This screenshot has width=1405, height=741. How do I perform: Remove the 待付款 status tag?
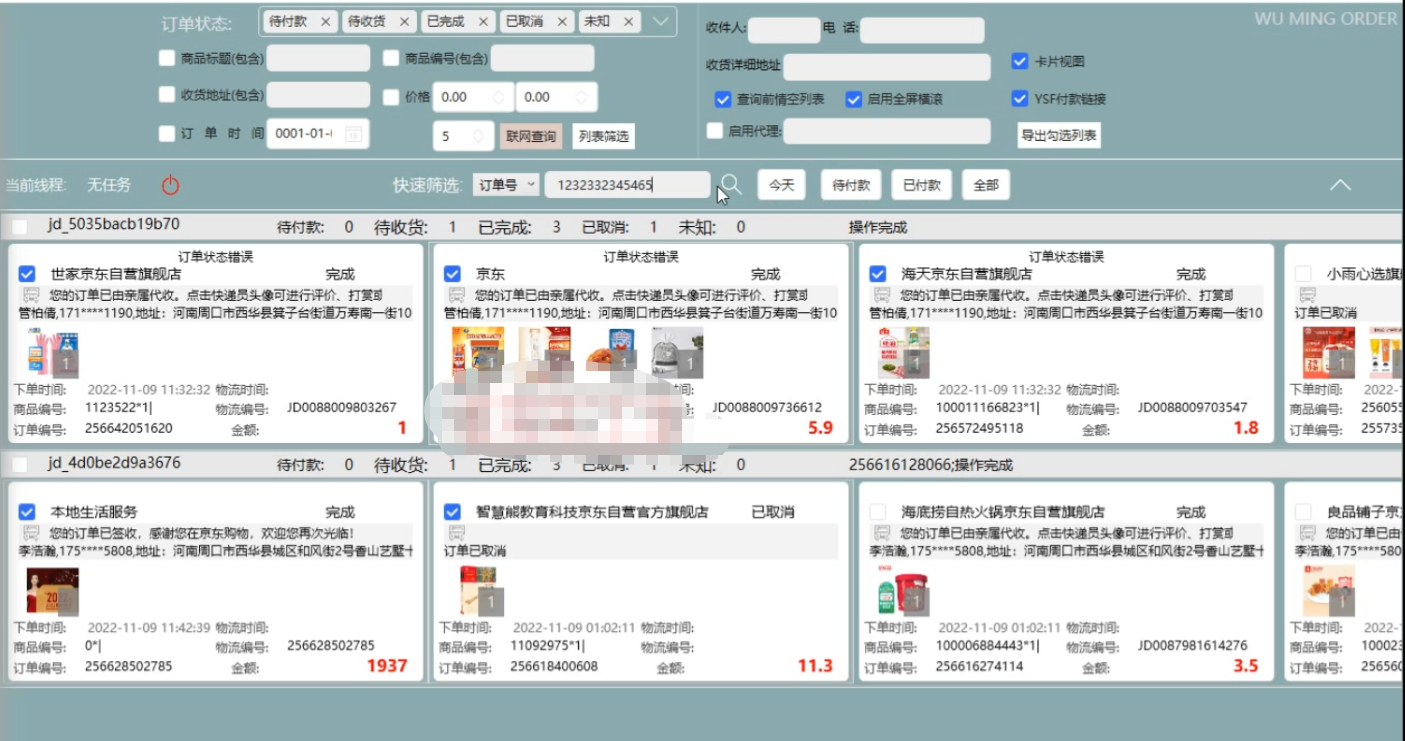(x=326, y=21)
